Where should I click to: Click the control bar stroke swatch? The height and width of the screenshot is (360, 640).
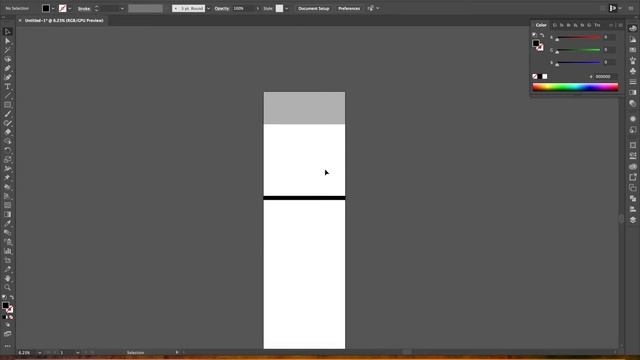tap(62, 9)
